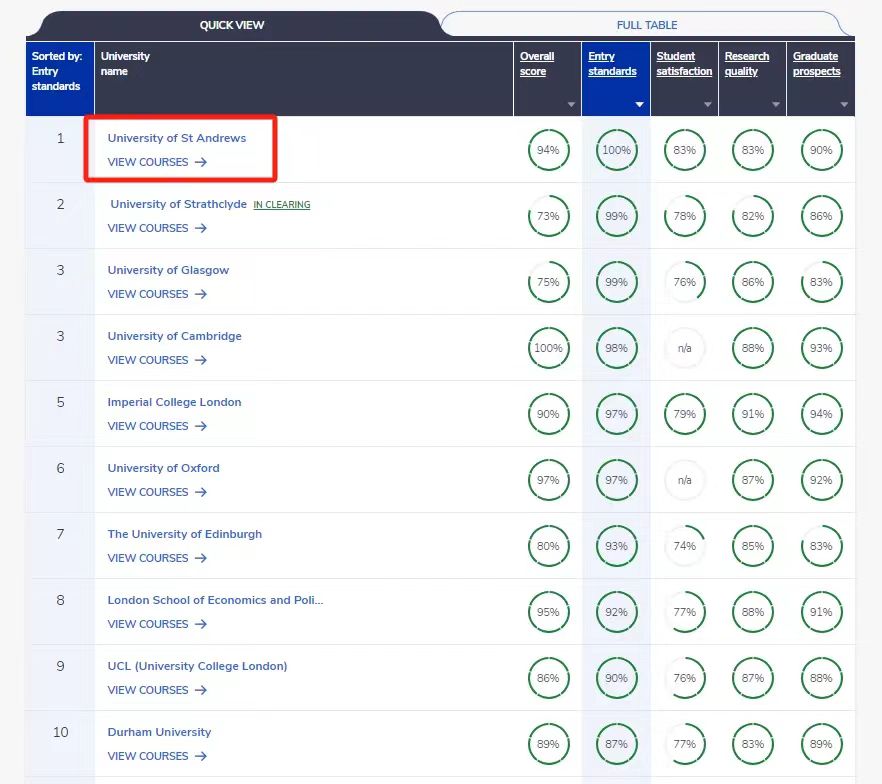This screenshot has width=882, height=784.
Task: Open Overall score sort dropdown arrow
Action: pyautogui.click(x=571, y=105)
